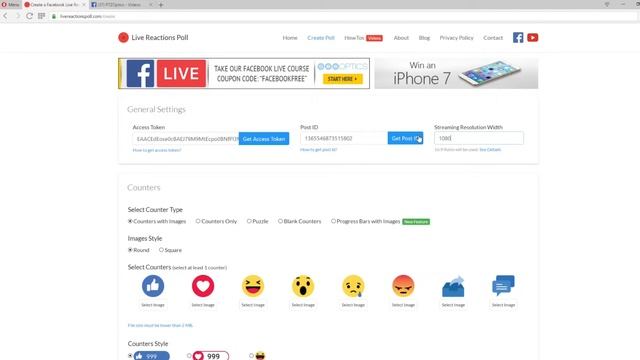Select the Comments speech-bubble counter
This screenshot has height=360, width=640.
coord(503,285)
